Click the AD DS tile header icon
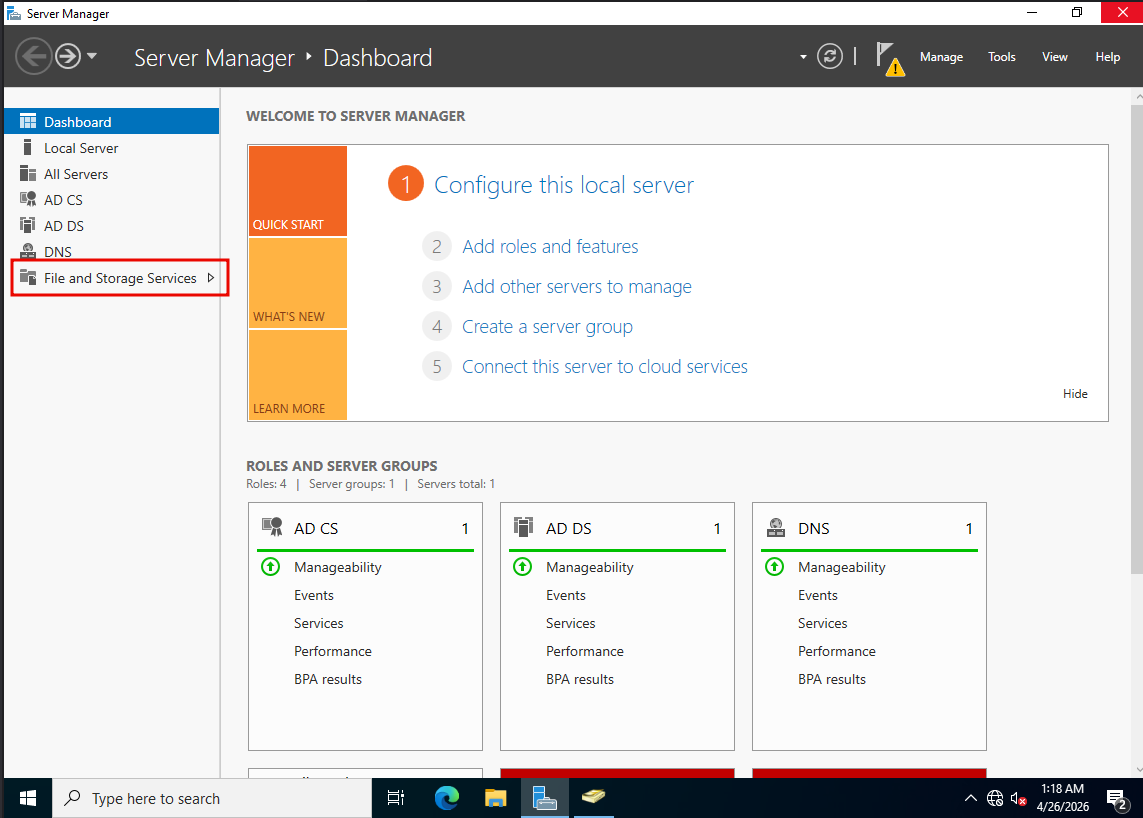1143x818 pixels. click(x=523, y=527)
